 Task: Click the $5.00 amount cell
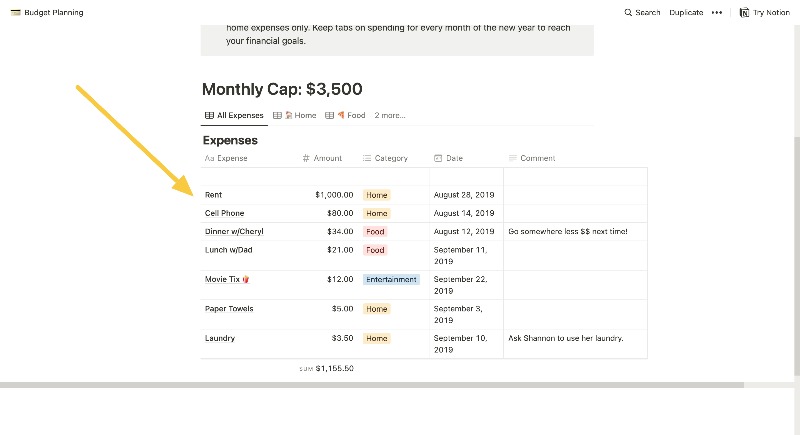342,309
